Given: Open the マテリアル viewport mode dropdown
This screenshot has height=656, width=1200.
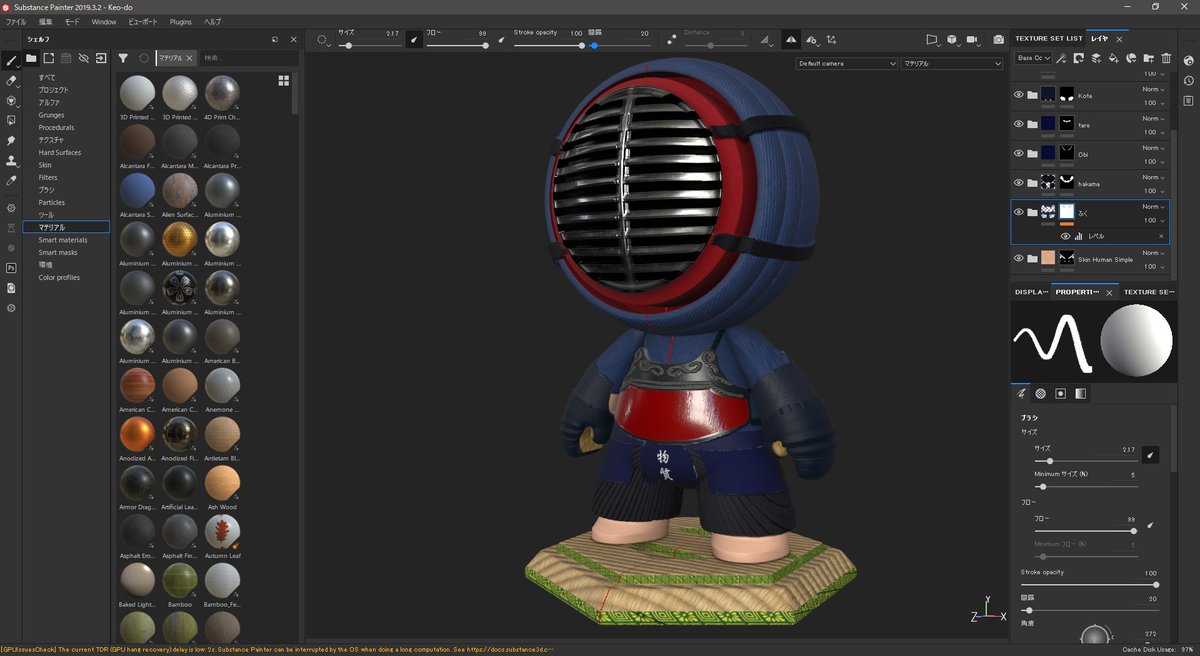Looking at the screenshot, I should 951,63.
